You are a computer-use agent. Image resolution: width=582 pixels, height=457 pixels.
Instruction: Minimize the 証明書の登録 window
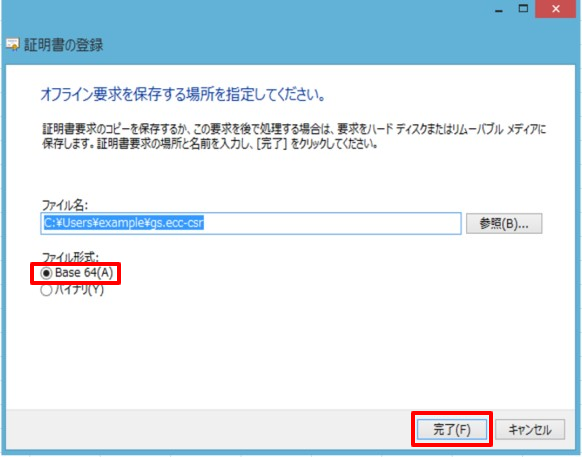click(499, 10)
